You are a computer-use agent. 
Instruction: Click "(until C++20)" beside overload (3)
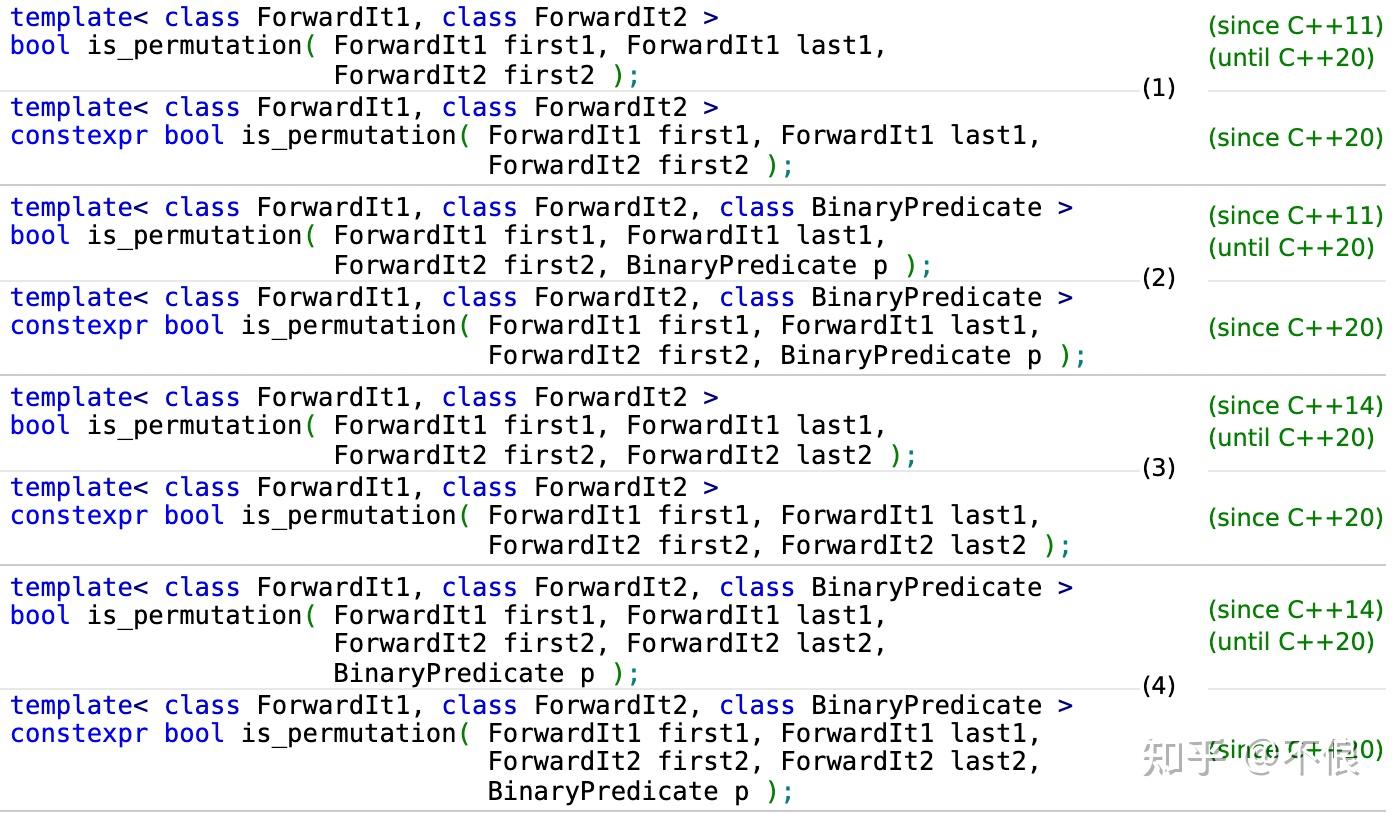coord(1292,438)
